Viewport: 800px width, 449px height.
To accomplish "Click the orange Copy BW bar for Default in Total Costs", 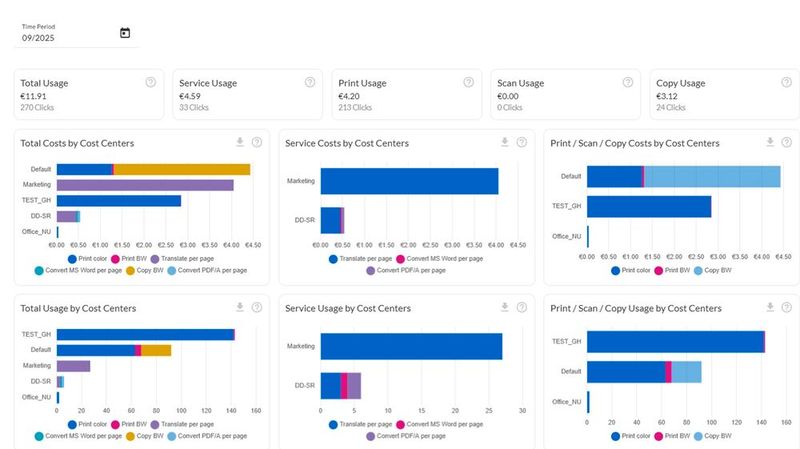I will click(x=182, y=169).
